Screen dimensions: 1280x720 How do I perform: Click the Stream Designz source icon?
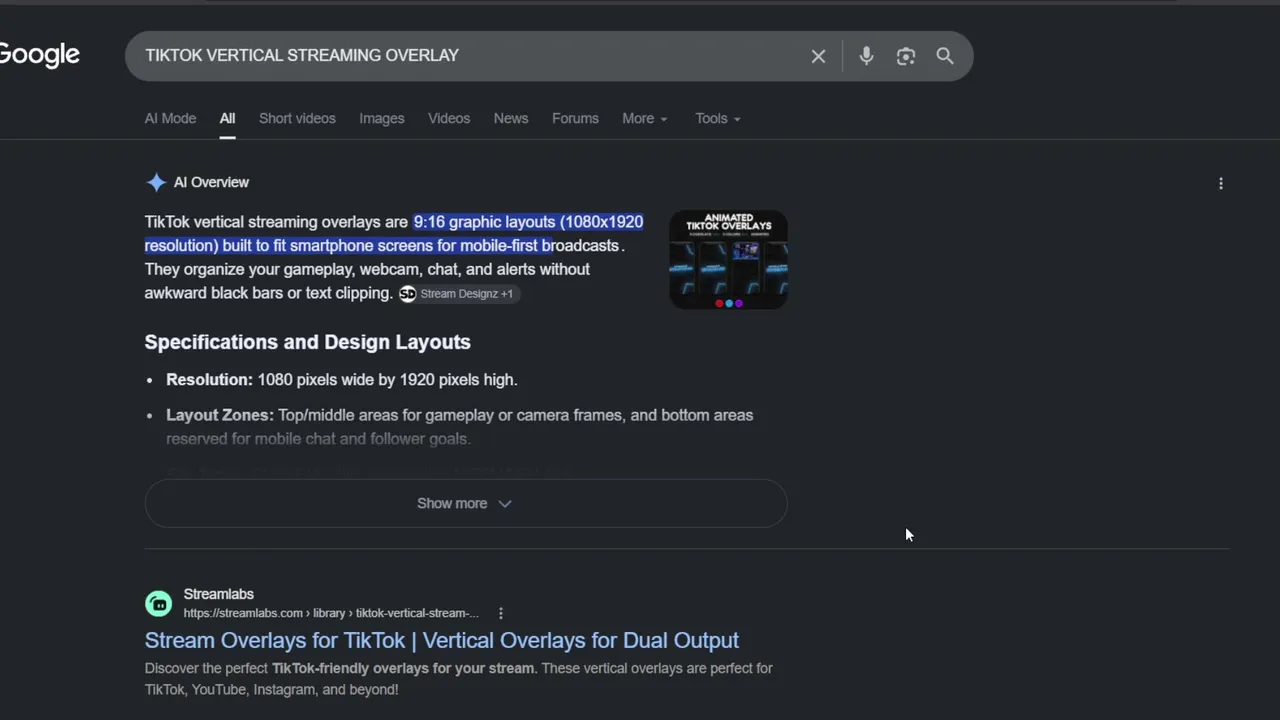point(407,293)
